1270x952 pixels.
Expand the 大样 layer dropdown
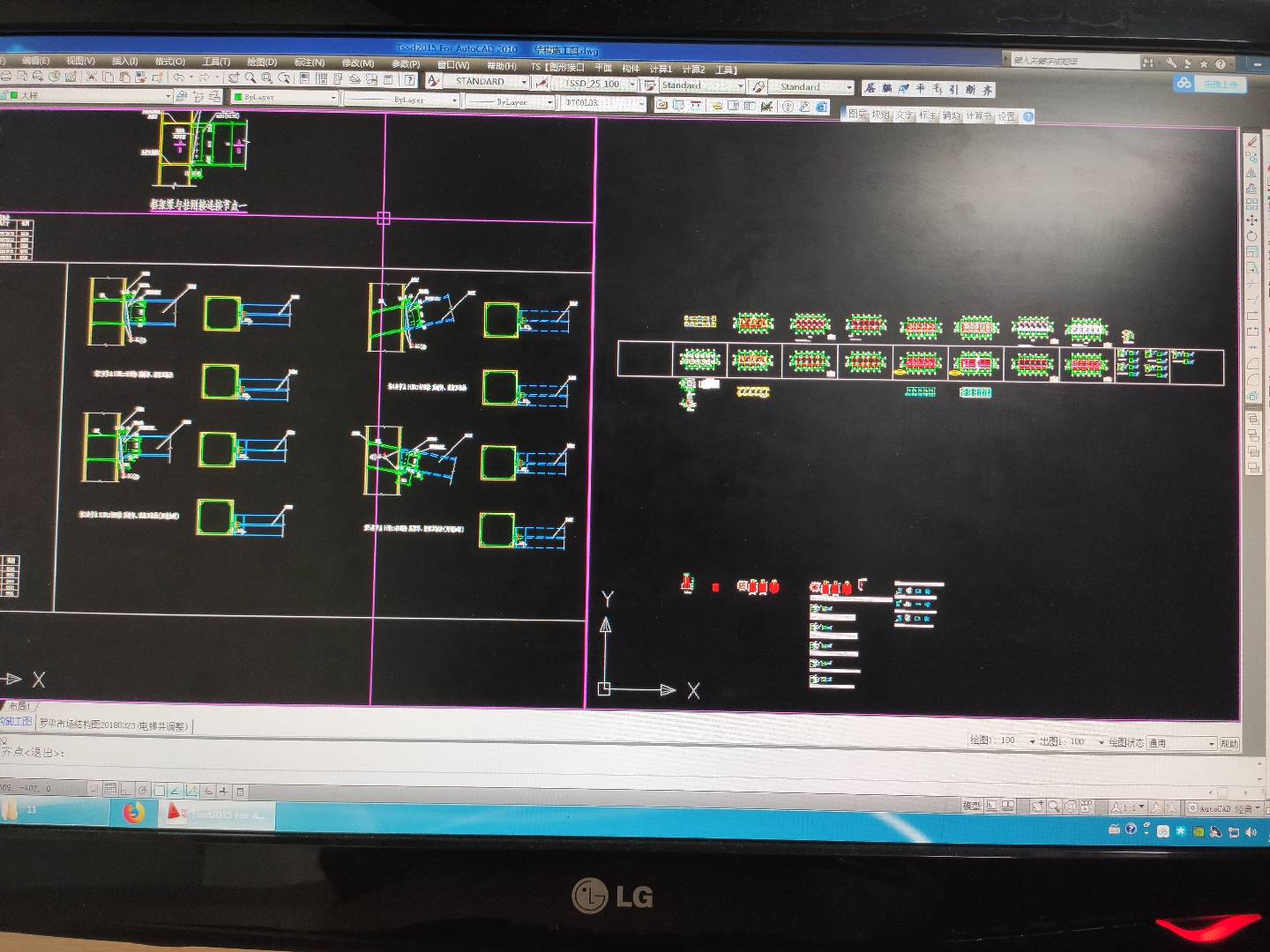click(x=168, y=95)
